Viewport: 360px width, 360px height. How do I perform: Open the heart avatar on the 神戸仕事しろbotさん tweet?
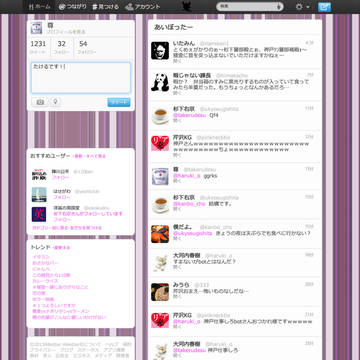pyautogui.click(x=160, y=321)
